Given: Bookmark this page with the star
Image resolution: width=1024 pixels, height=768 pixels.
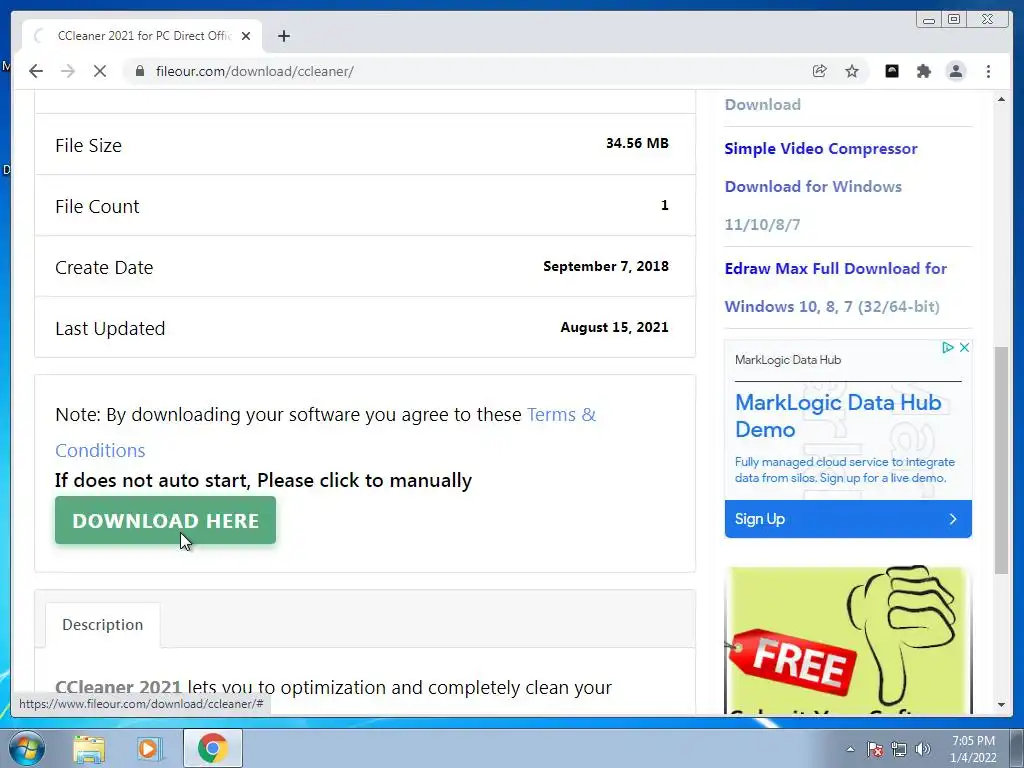Looking at the screenshot, I should (852, 71).
